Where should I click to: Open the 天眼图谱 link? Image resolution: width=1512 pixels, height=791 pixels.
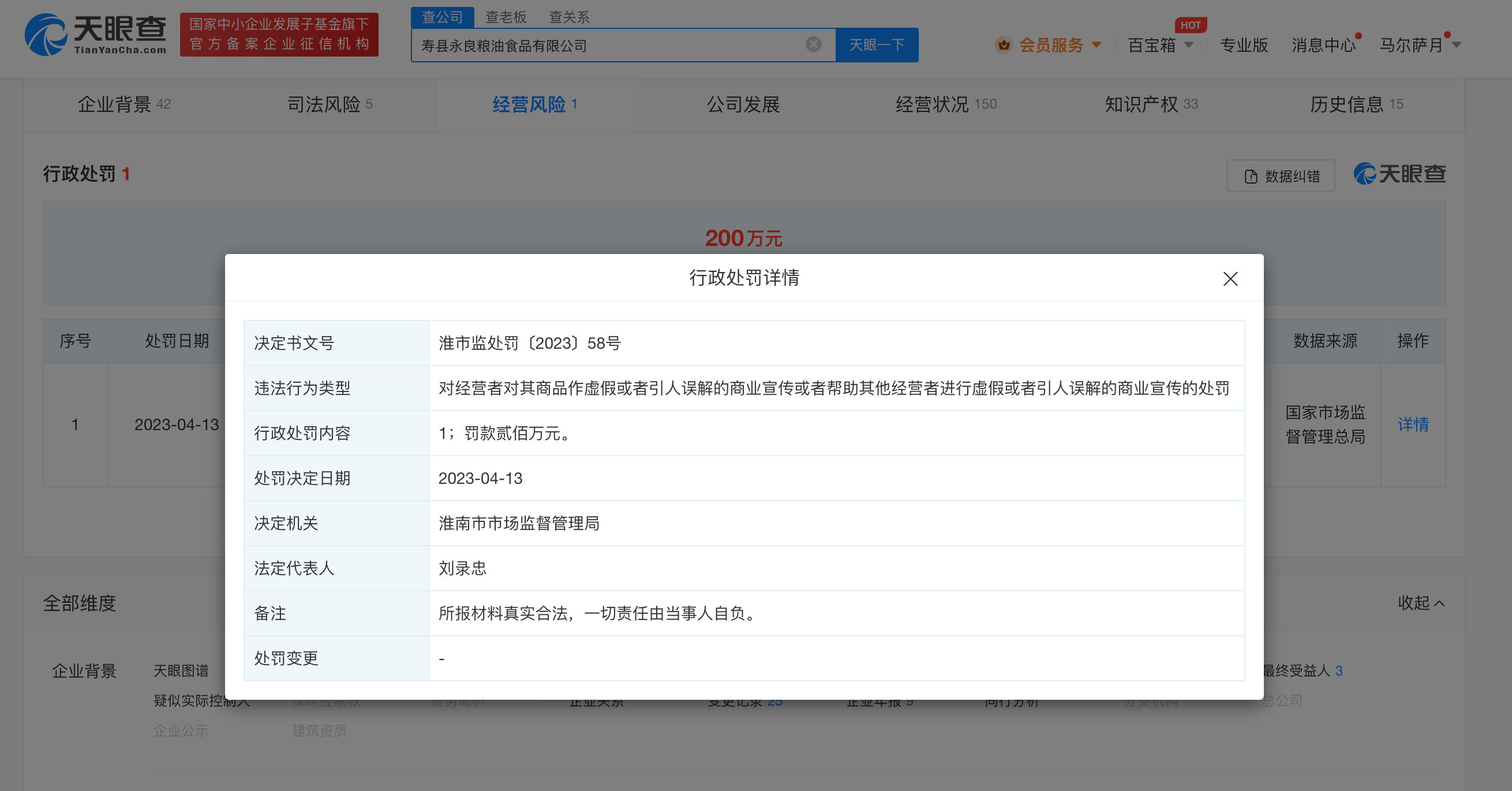click(x=181, y=670)
